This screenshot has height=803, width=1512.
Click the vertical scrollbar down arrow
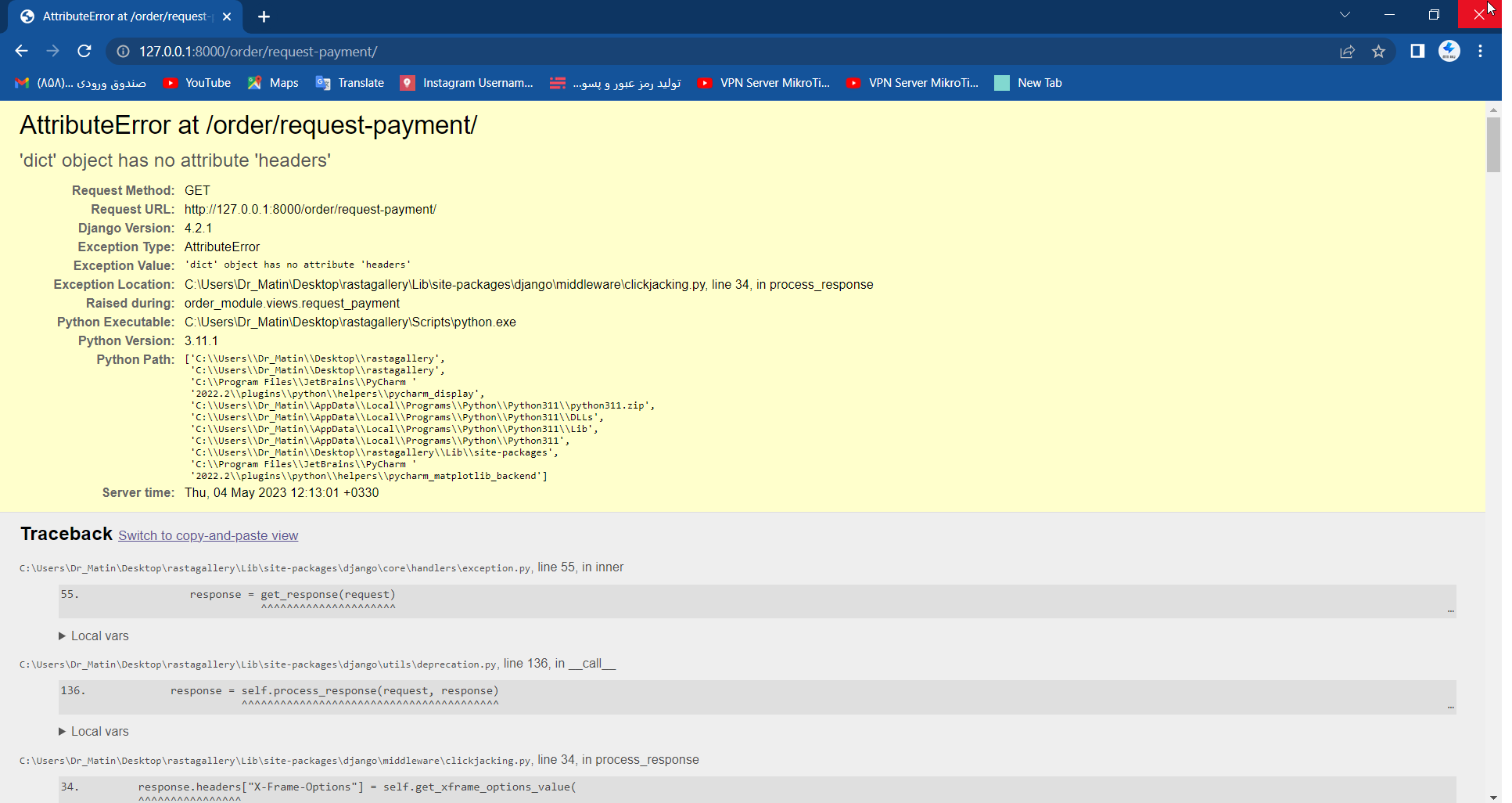click(x=1493, y=797)
